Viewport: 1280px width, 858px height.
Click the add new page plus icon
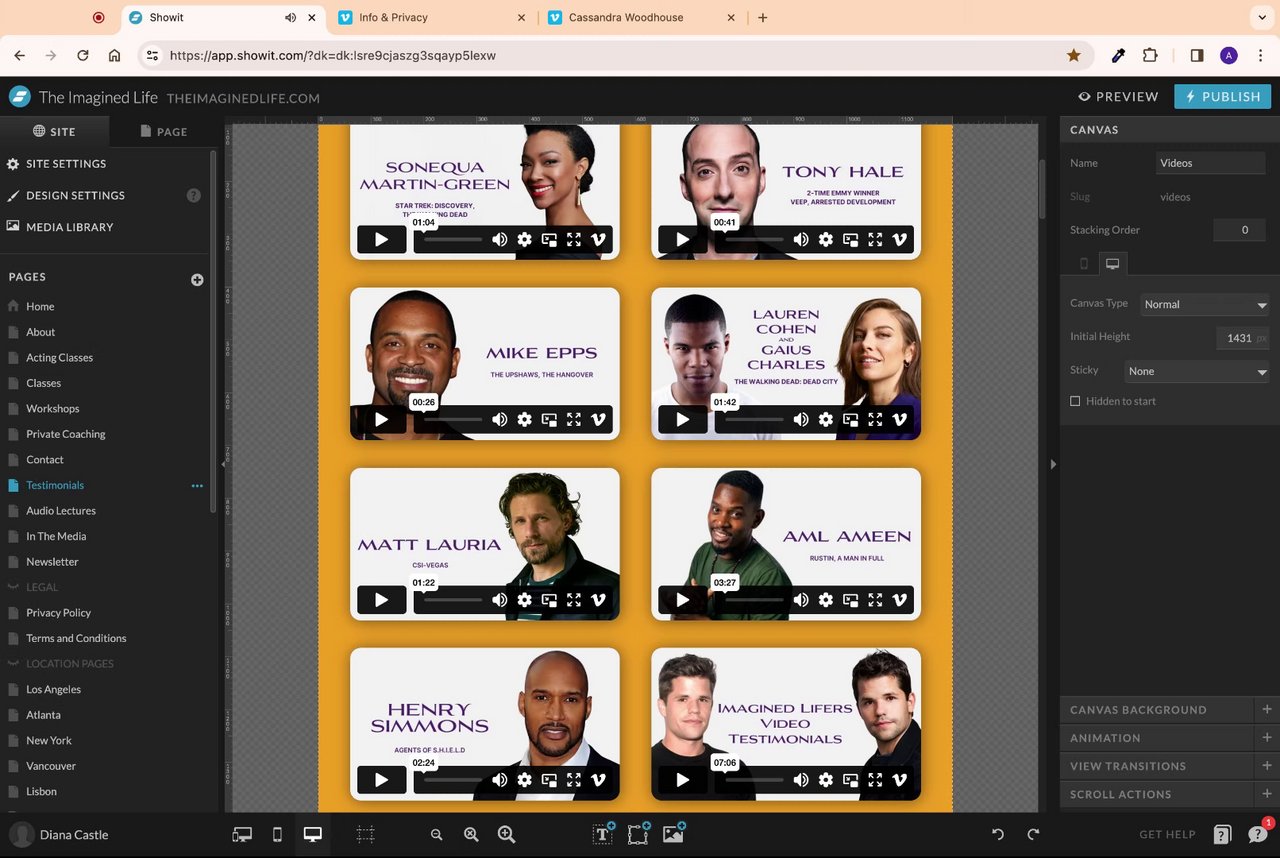[197, 280]
